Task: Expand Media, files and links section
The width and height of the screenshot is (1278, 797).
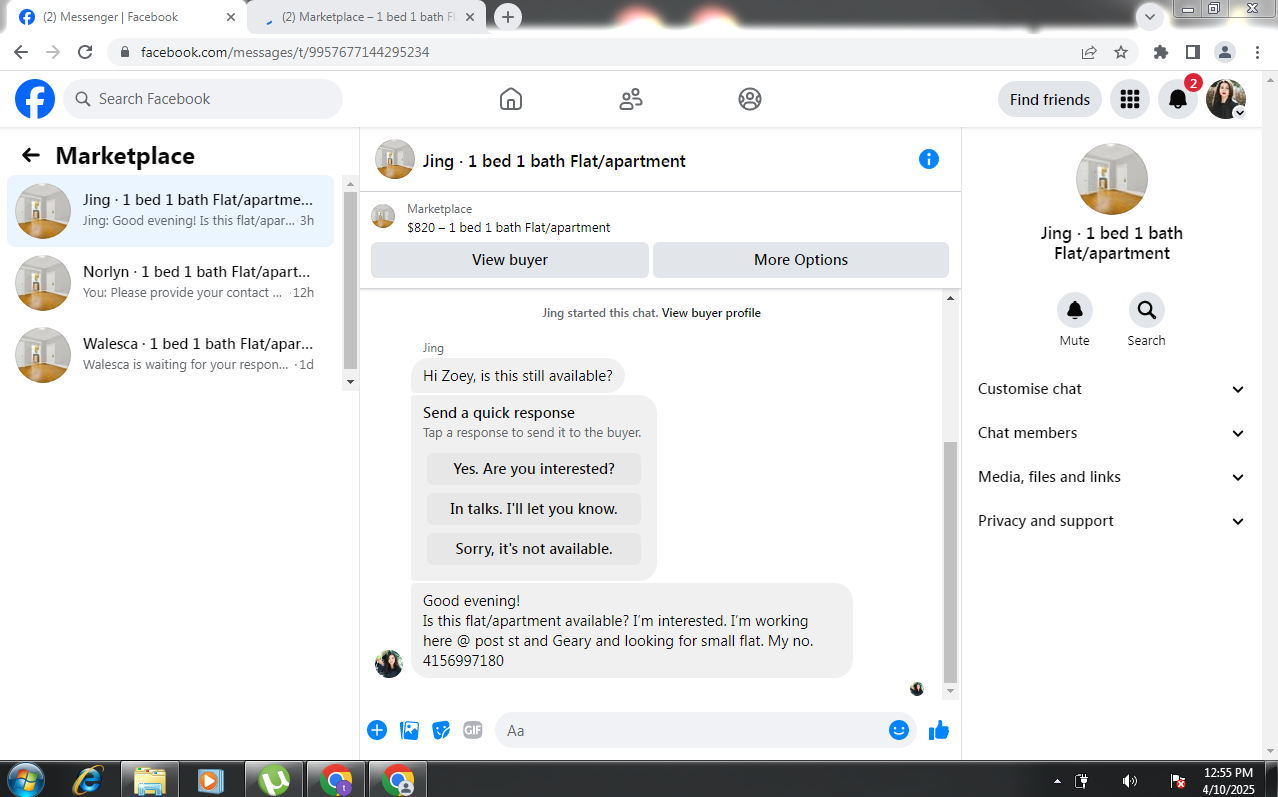Action: tap(1111, 477)
